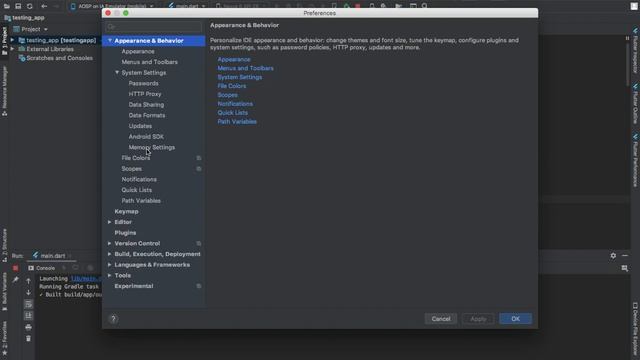Expand testing_app project tree node
This screenshot has width=640, height=360.
pos(12,40)
